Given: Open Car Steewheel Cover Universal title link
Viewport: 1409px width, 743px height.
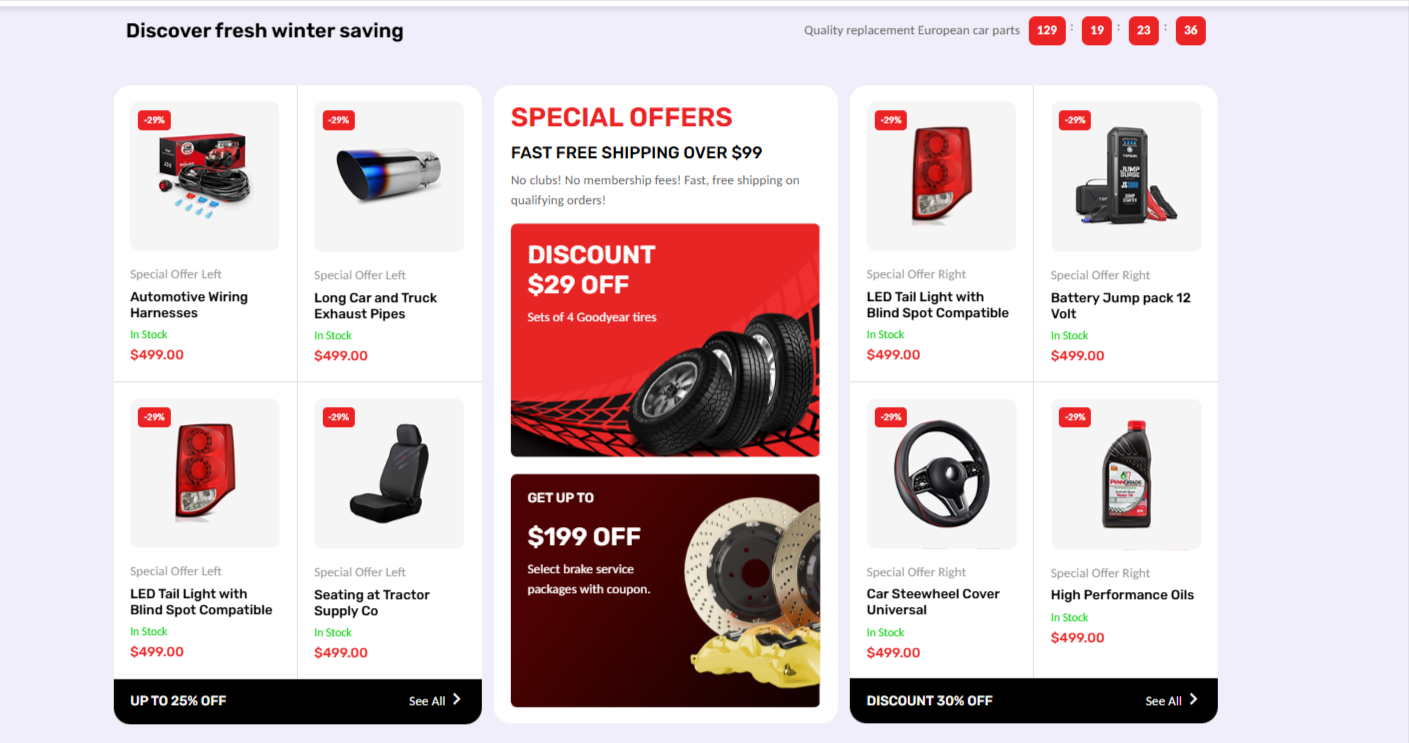Looking at the screenshot, I should tap(934, 602).
